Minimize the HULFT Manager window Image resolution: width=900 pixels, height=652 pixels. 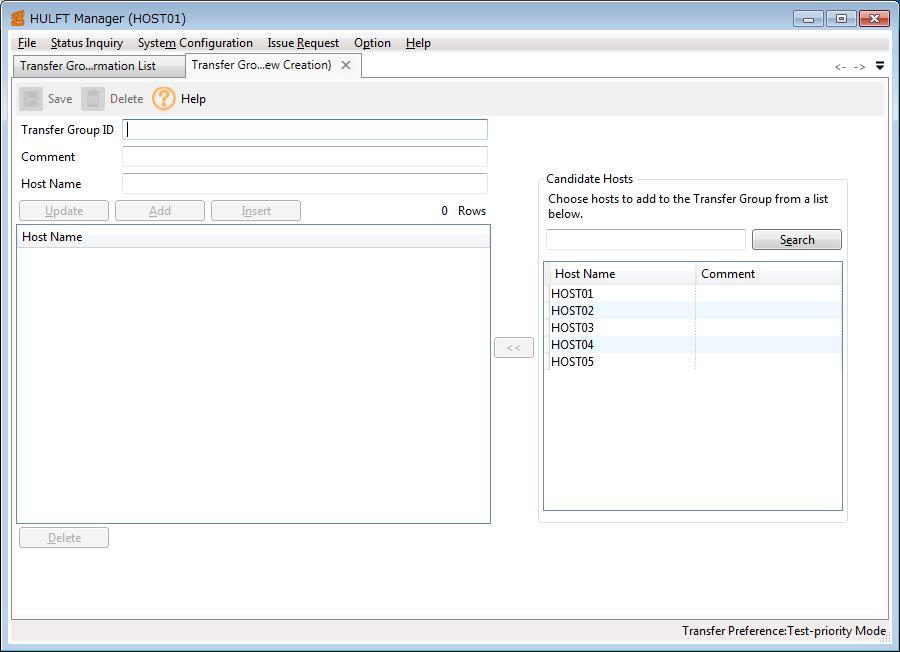pos(808,19)
